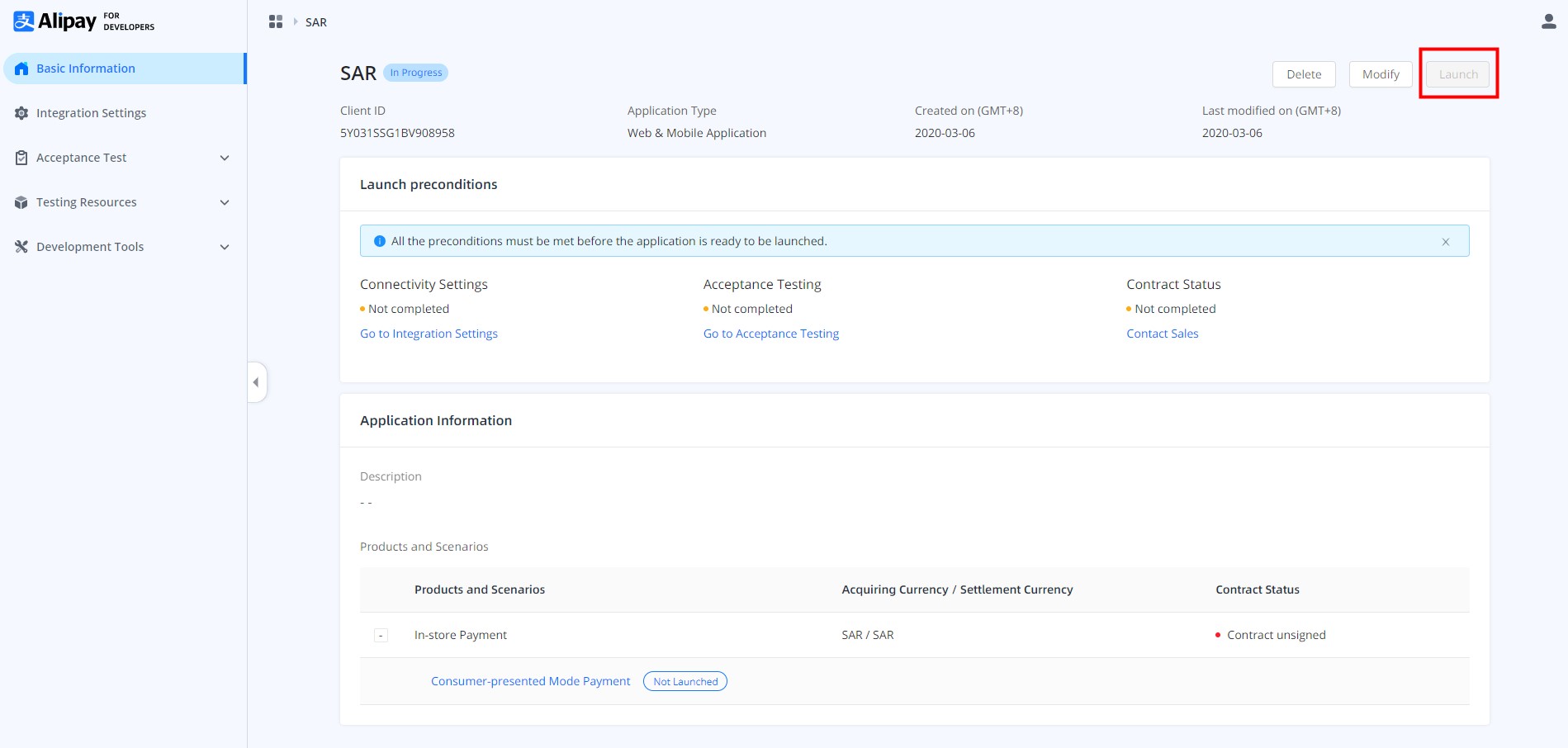Collapse the In-store Payment row
Viewport: 1568px width, 748px height.
point(381,635)
